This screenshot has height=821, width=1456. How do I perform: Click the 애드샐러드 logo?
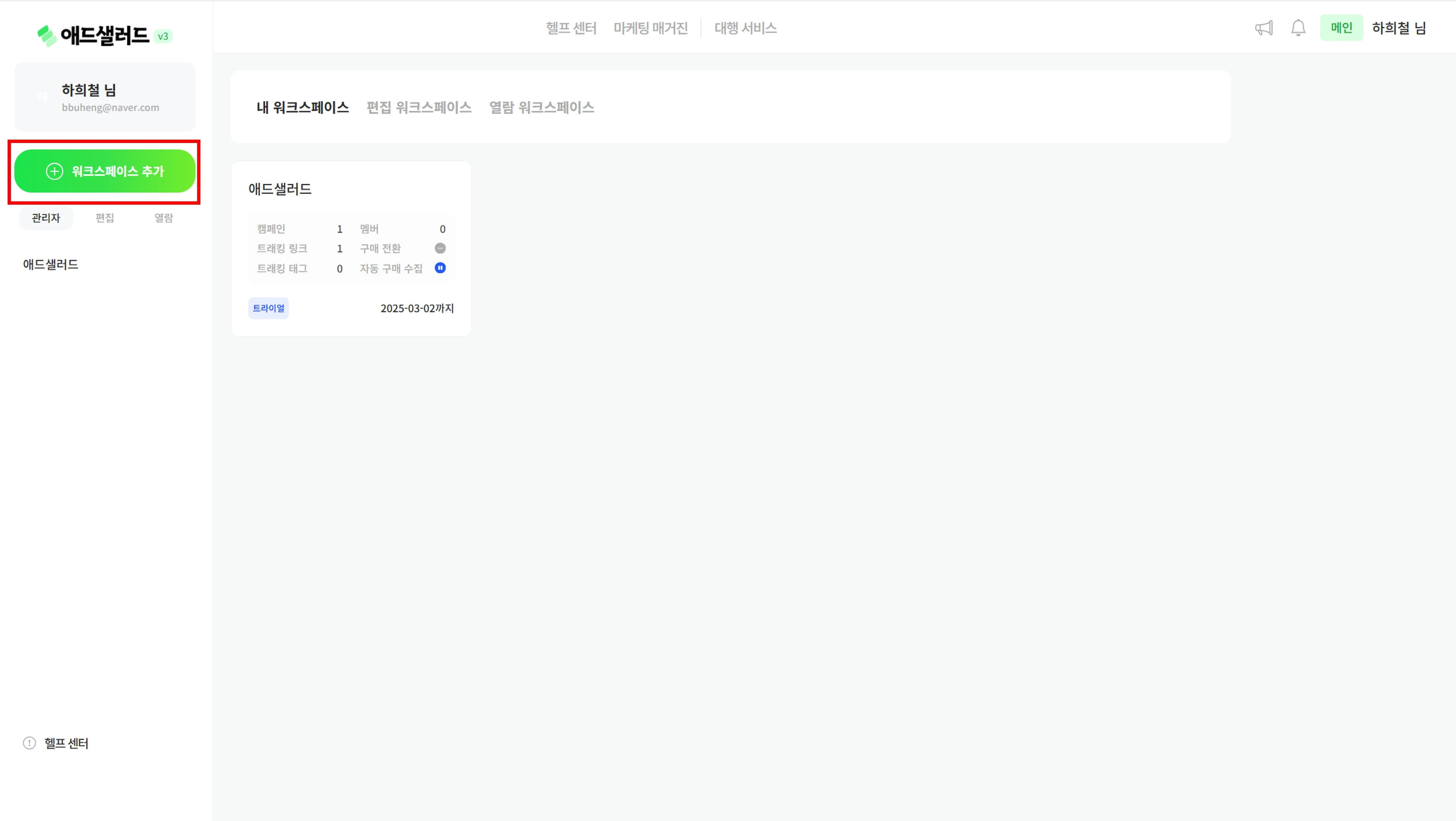coord(93,35)
